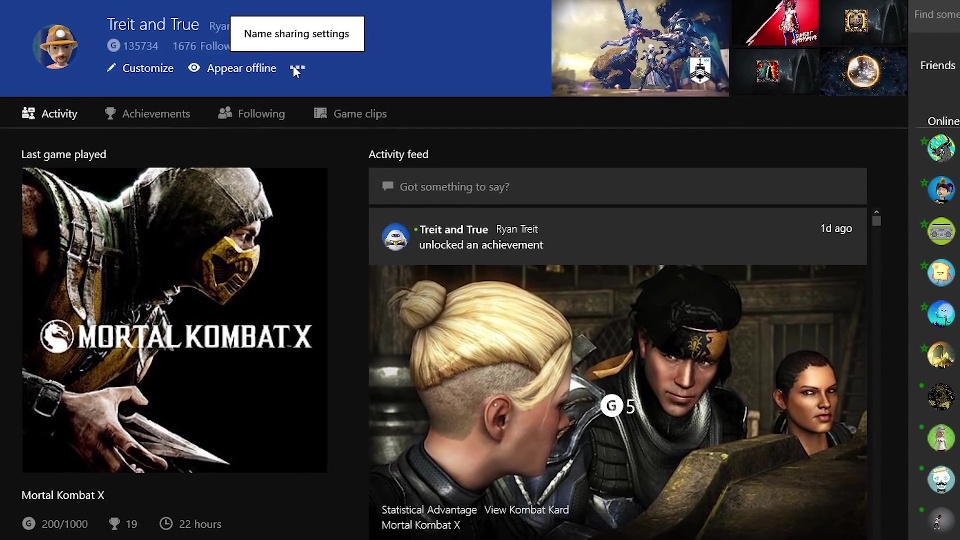Click the G 5 gamerscore badge on image

coord(618,405)
